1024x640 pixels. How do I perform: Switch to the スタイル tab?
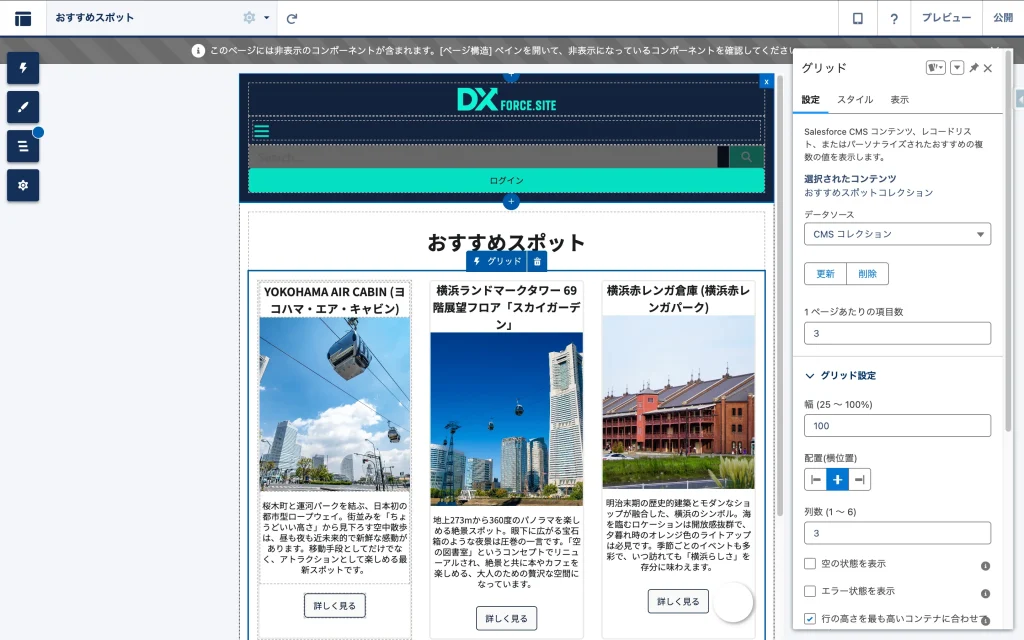coord(855,100)
